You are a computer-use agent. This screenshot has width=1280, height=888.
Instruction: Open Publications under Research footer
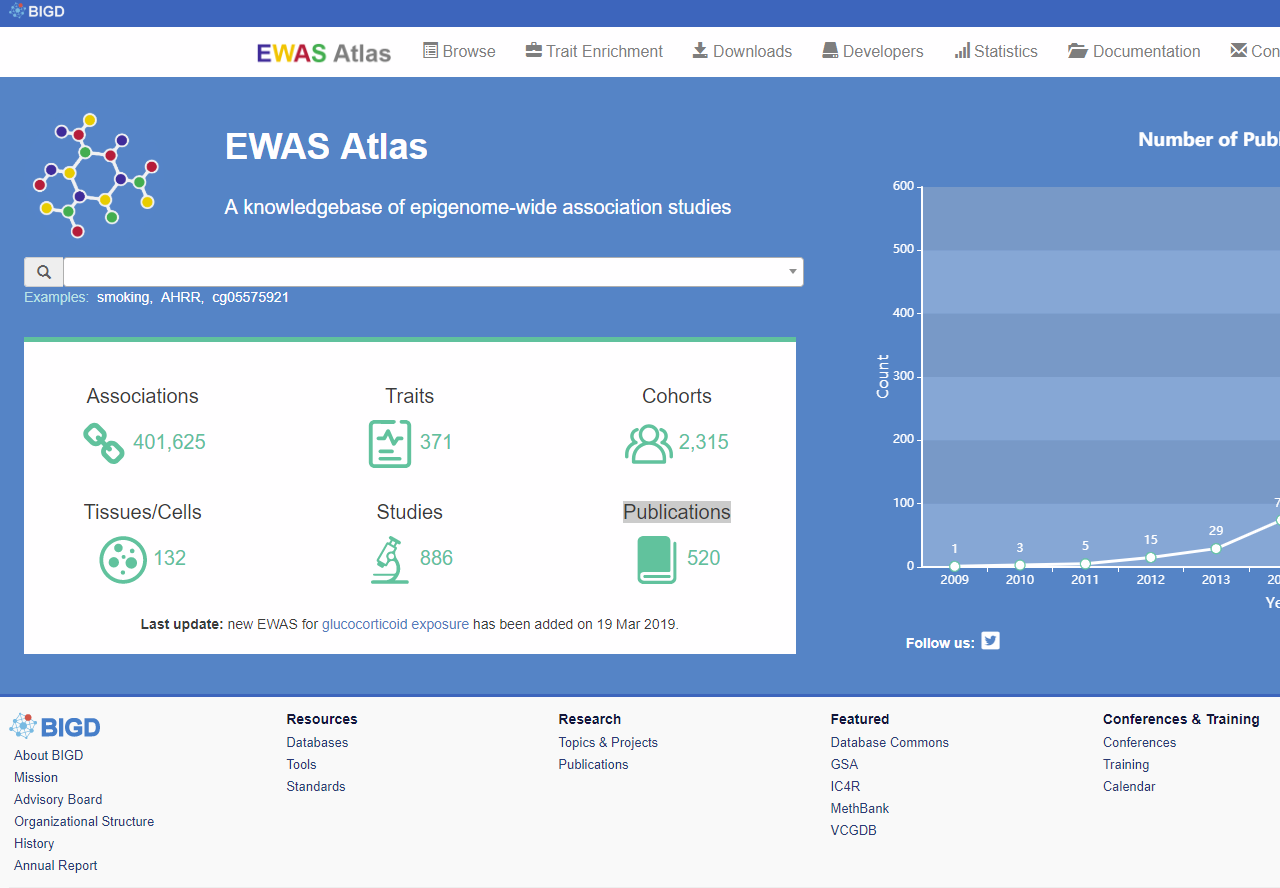[593, 764]
